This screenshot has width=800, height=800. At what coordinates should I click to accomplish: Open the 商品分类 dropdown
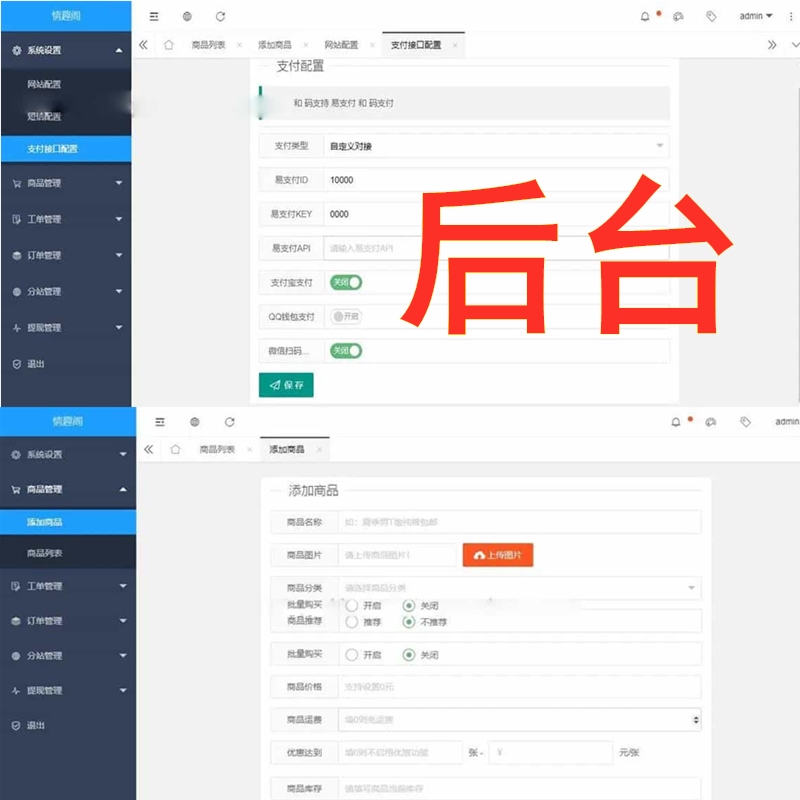pyautogui.click(x=520, y=588)
